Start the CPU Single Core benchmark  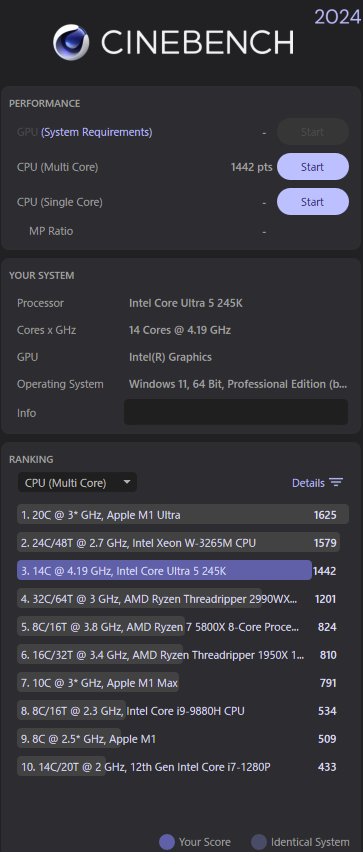(312, 202)
